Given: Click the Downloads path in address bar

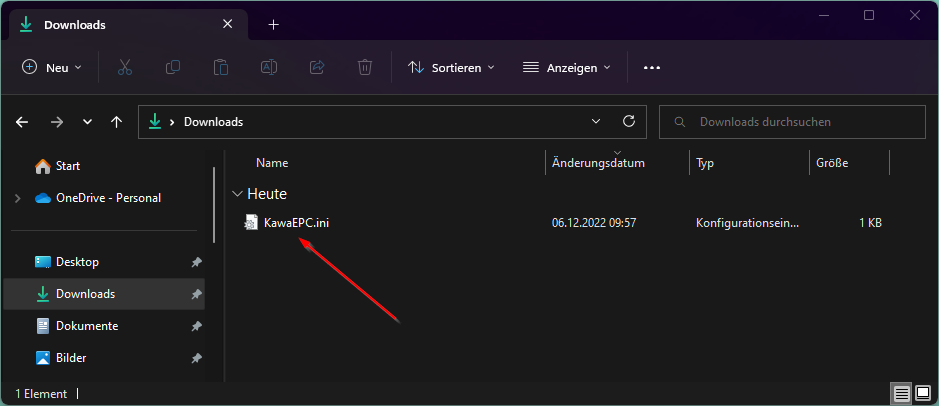Looking at the screenshot, I should pyautogui.click(x=213, y=122).
